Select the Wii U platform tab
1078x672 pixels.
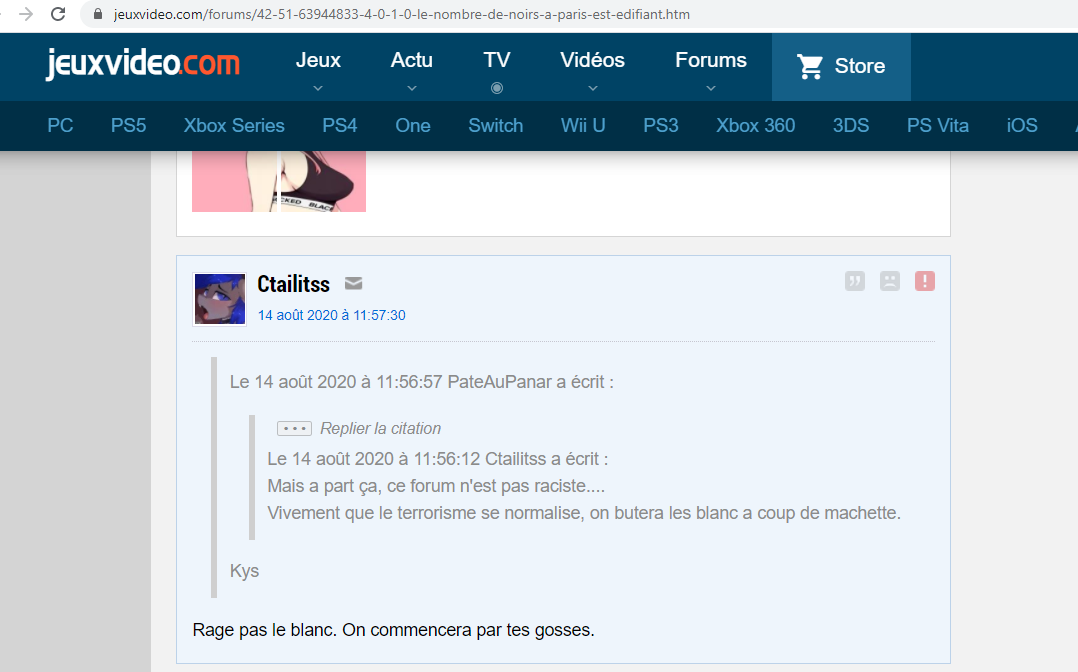pos(583,125)
